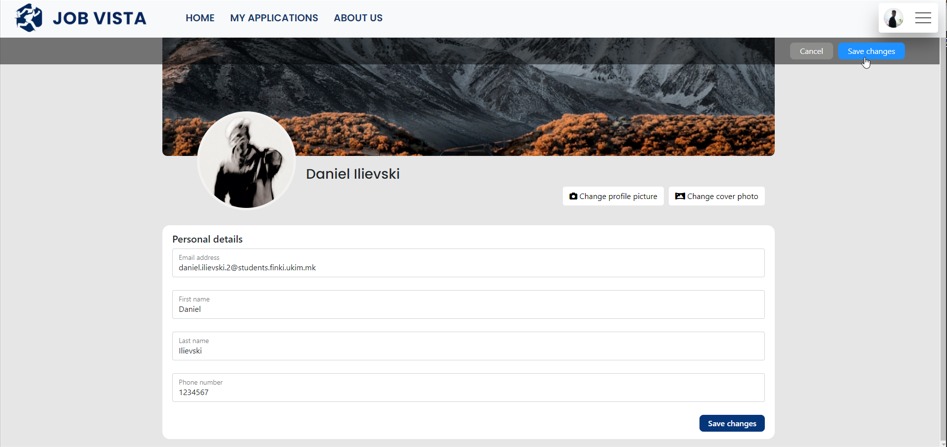Open the hamburger menu in the navbar
The width and height of the screenshot is (947, 447).
[922, 18]
